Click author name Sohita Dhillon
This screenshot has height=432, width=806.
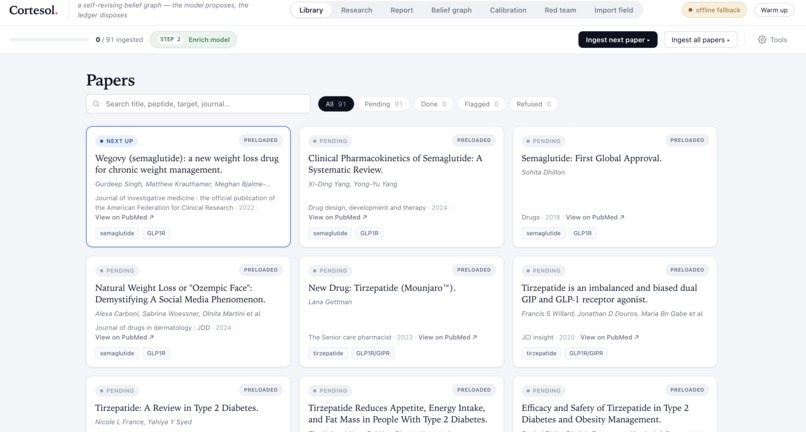pyautogui.click(x=543, y=172)
